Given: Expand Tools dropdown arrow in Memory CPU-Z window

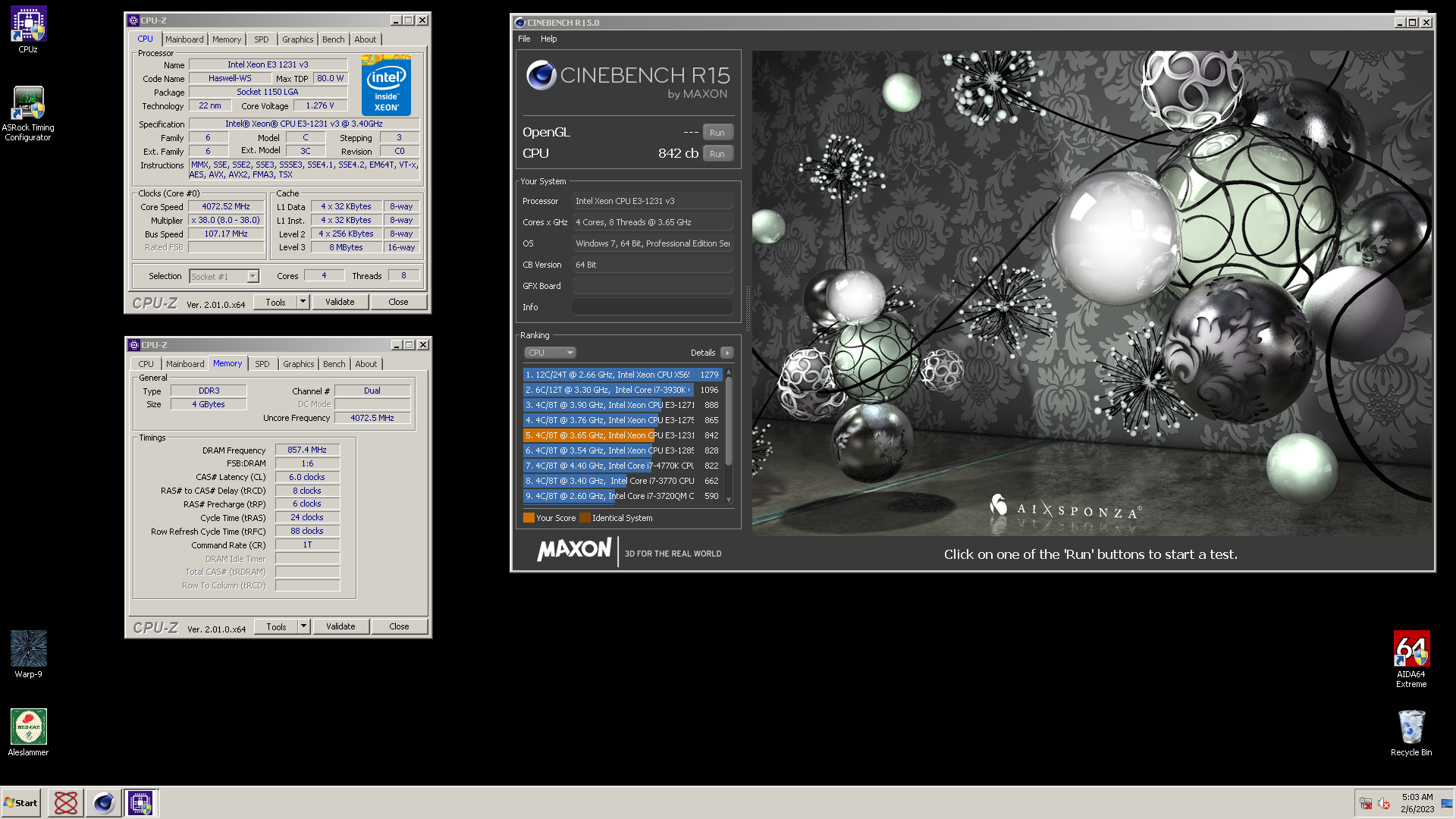Looking at the screenshot, I should pos(303,626).
